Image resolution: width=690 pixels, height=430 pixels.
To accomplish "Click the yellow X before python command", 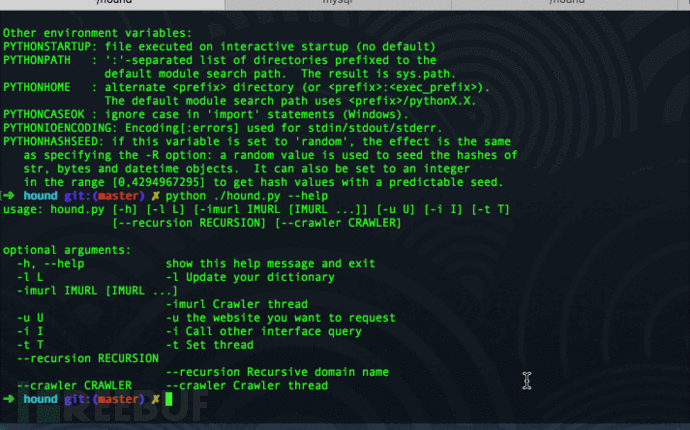I will click(155, 196).
